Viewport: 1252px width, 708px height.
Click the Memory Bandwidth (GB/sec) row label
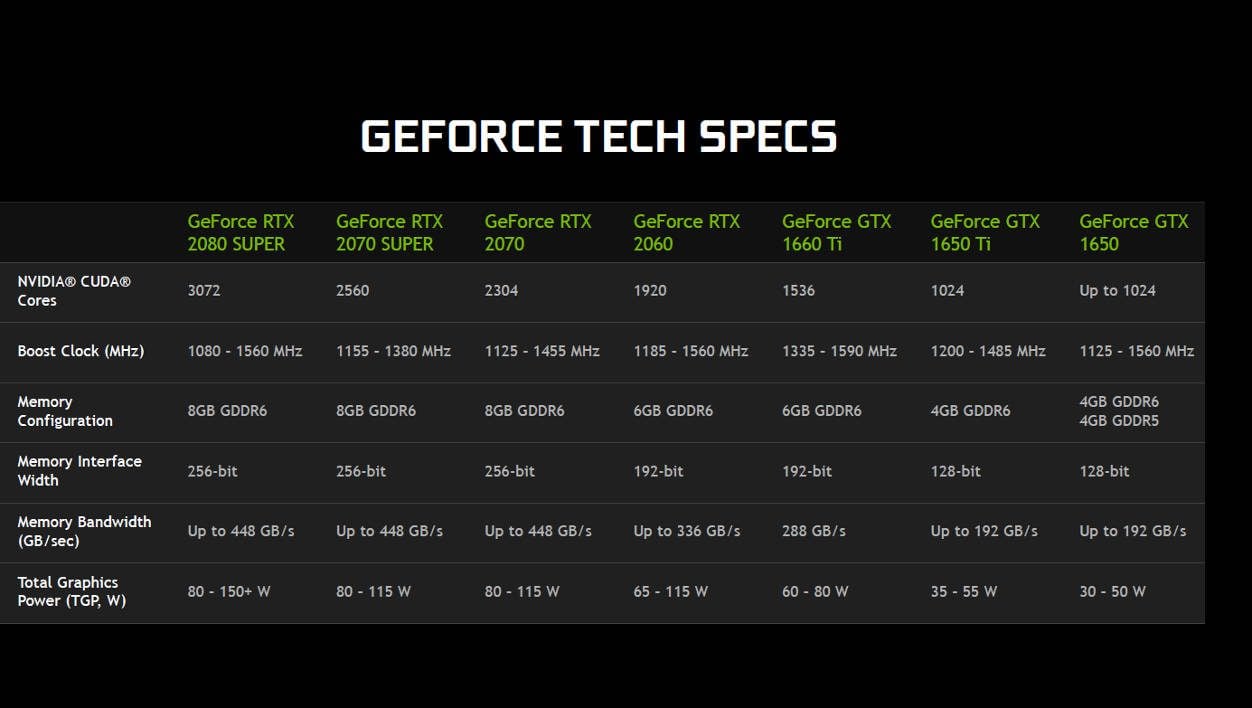click(x=84, y=531)
